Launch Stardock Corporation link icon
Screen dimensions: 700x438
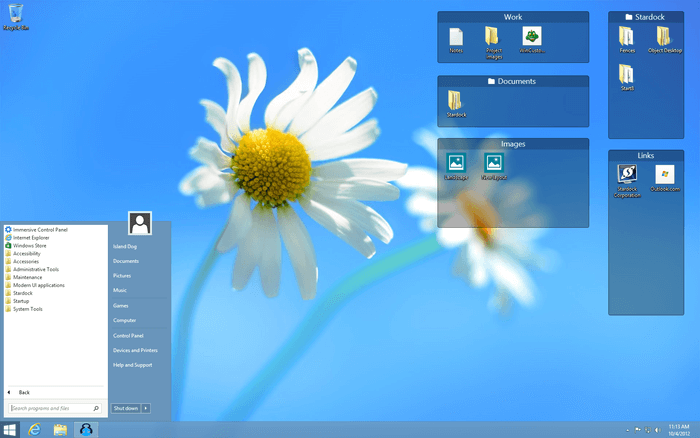[627, 176]
